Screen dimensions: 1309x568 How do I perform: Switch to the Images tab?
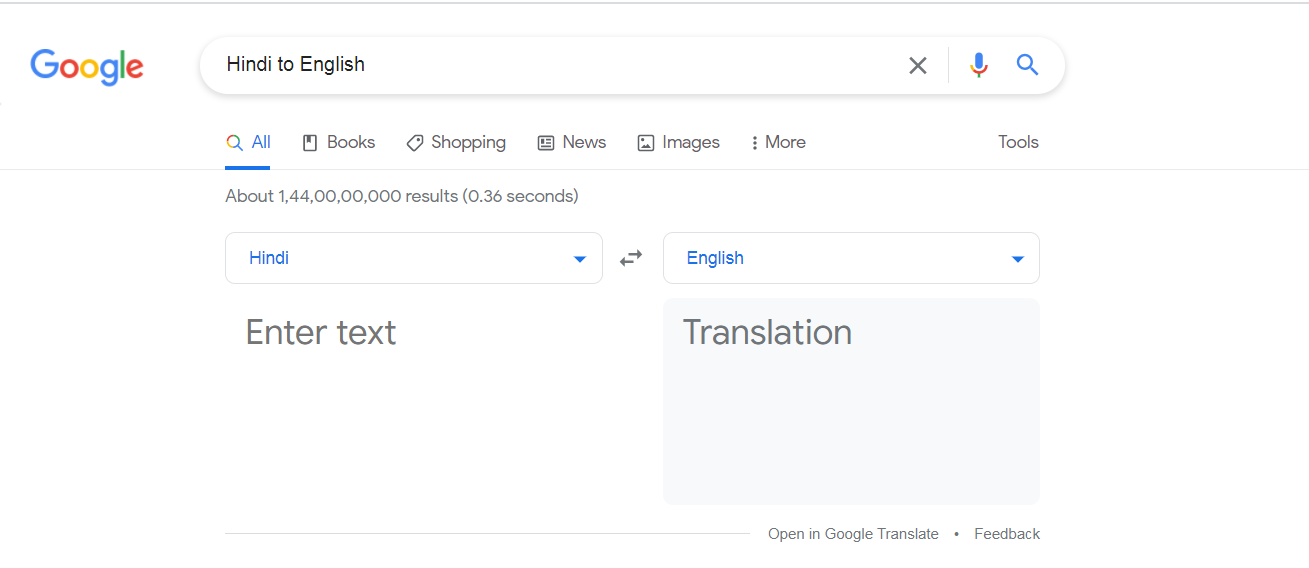(x=678, y=143)
